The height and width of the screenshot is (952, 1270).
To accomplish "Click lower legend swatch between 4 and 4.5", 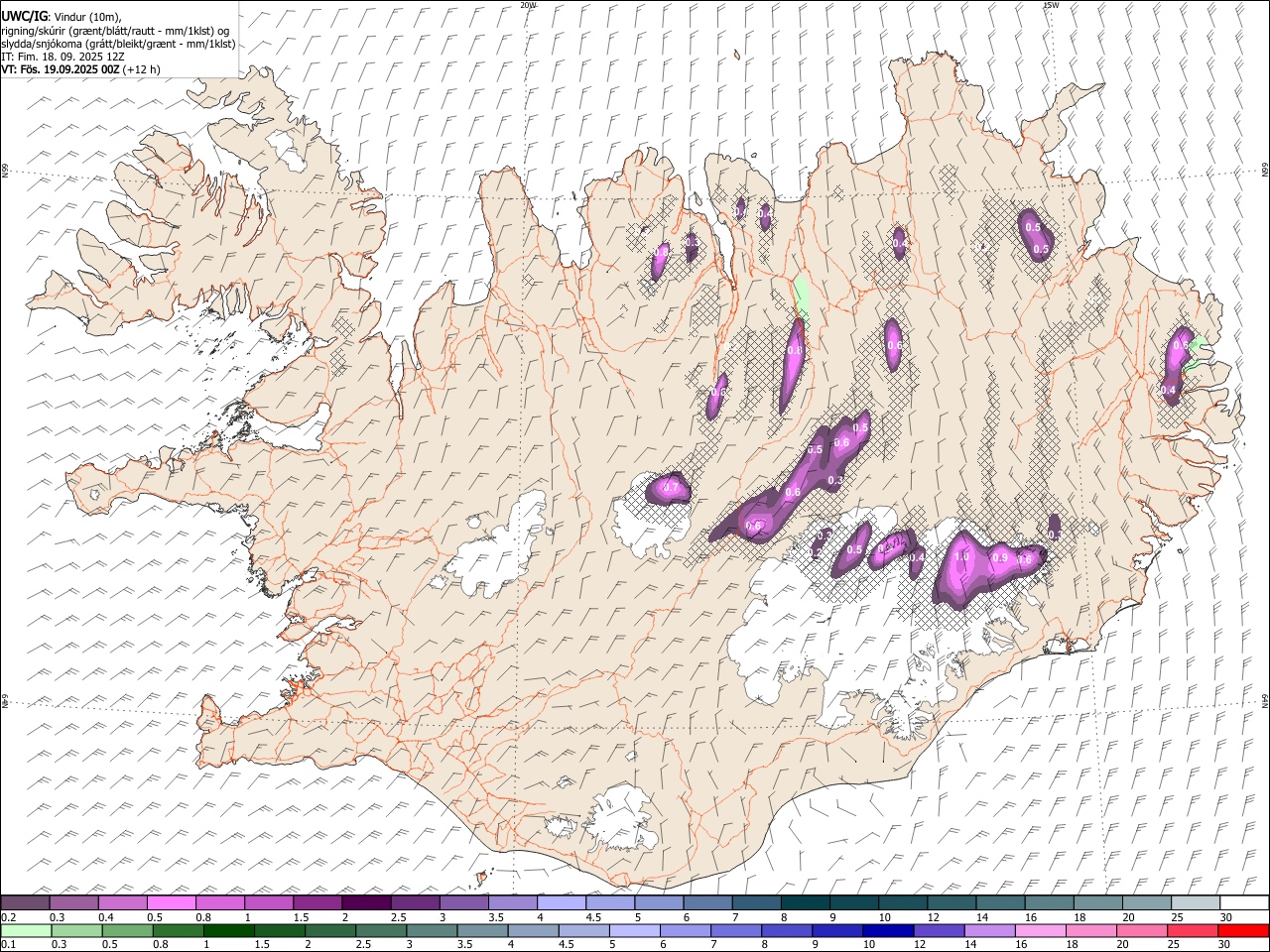I will point(534,930).
